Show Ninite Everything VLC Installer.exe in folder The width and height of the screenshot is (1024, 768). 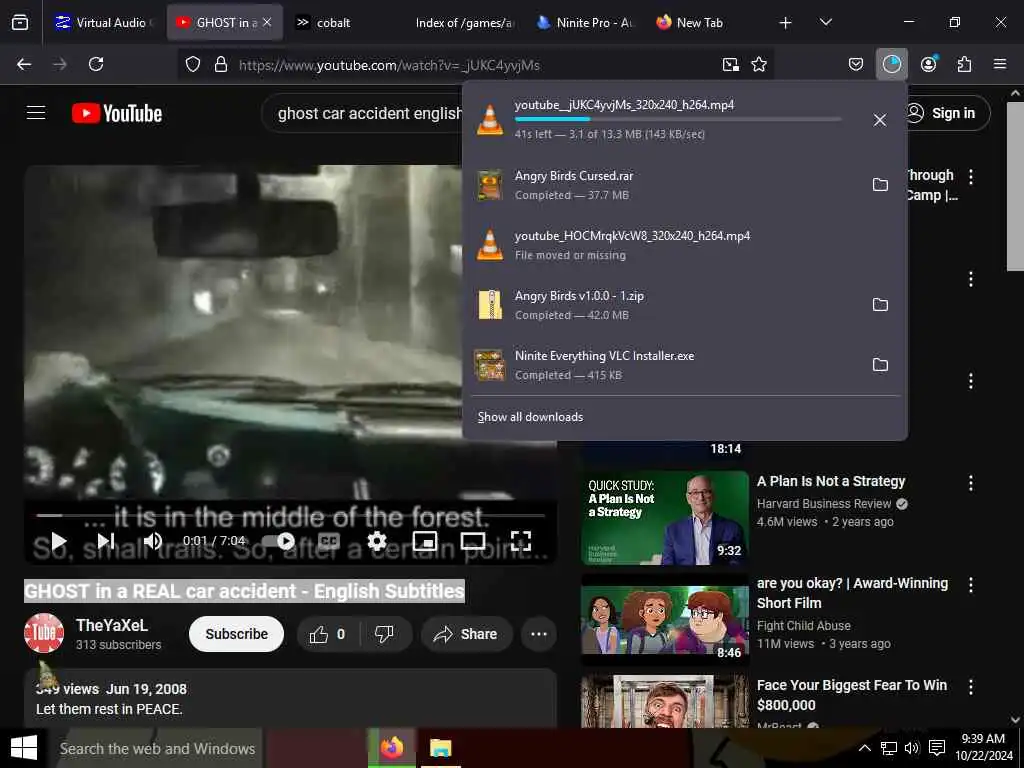point(880,364)
